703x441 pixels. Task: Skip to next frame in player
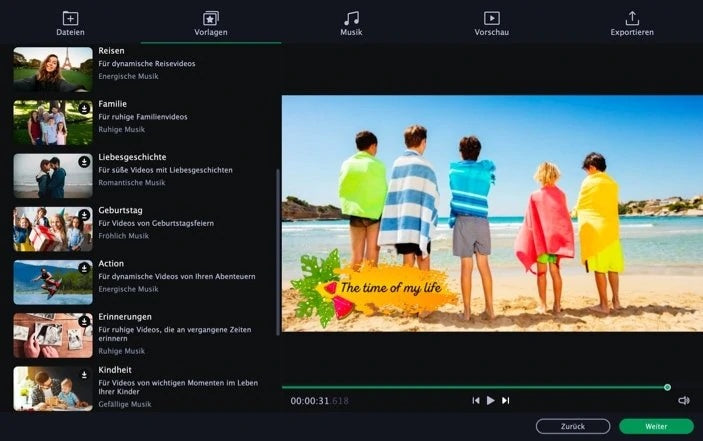pos(505,400)
